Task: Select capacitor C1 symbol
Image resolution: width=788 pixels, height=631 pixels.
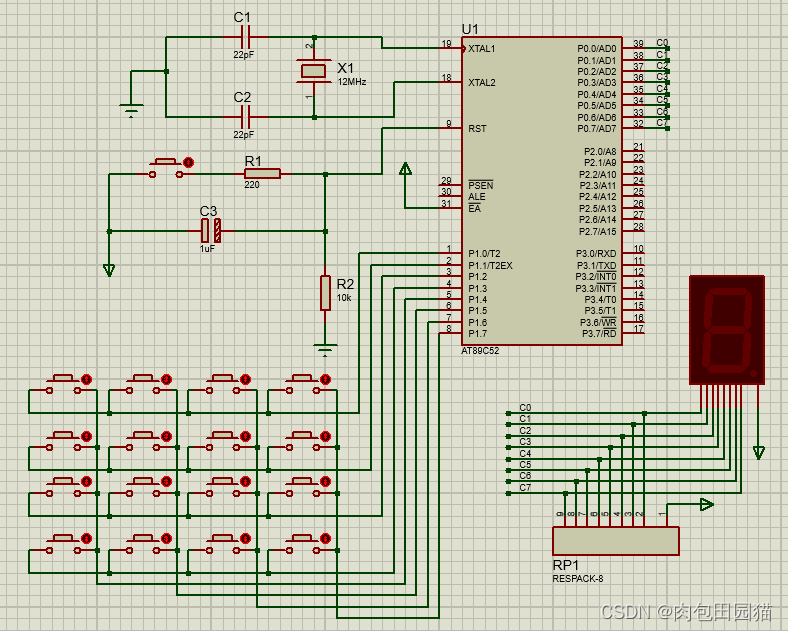Action: pyautogui.click(x=246, y=37)
